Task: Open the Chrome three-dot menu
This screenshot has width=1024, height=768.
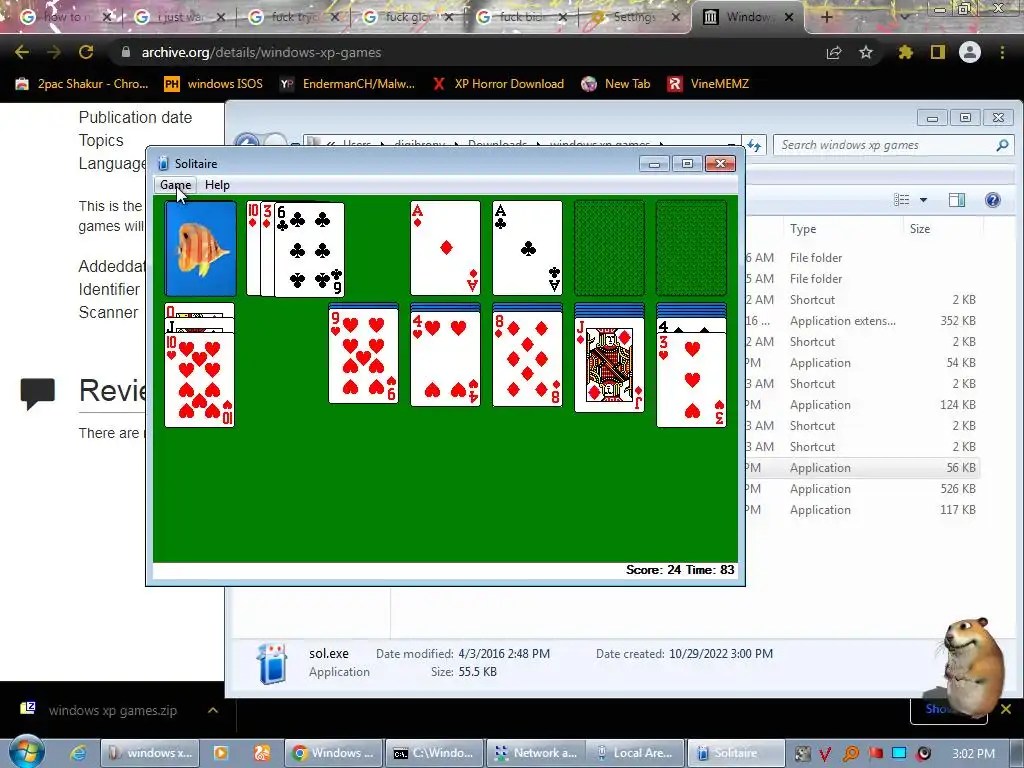Action: click(1002, 52)
